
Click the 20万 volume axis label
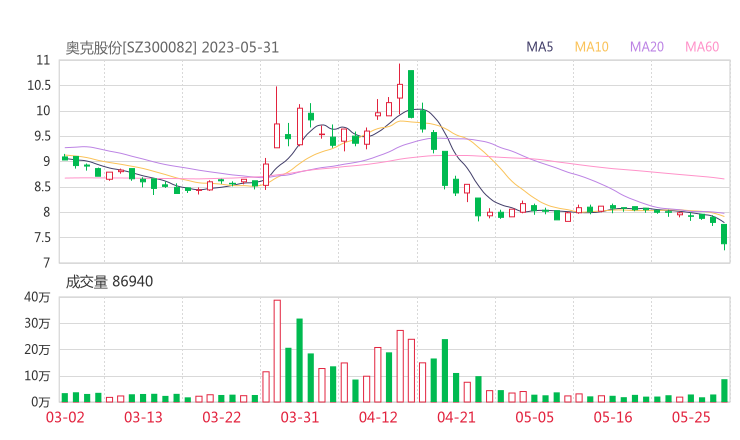(x=37, y=350)
